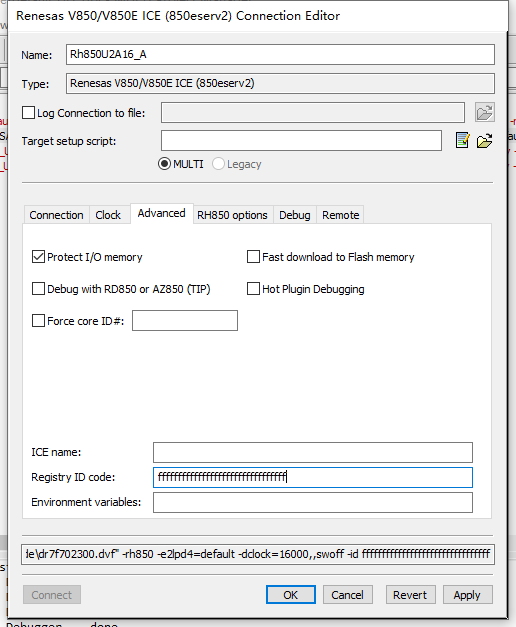Uncheck Protect I/O memory
Viewport: 516px width, 627px height.
click(38, 257)
